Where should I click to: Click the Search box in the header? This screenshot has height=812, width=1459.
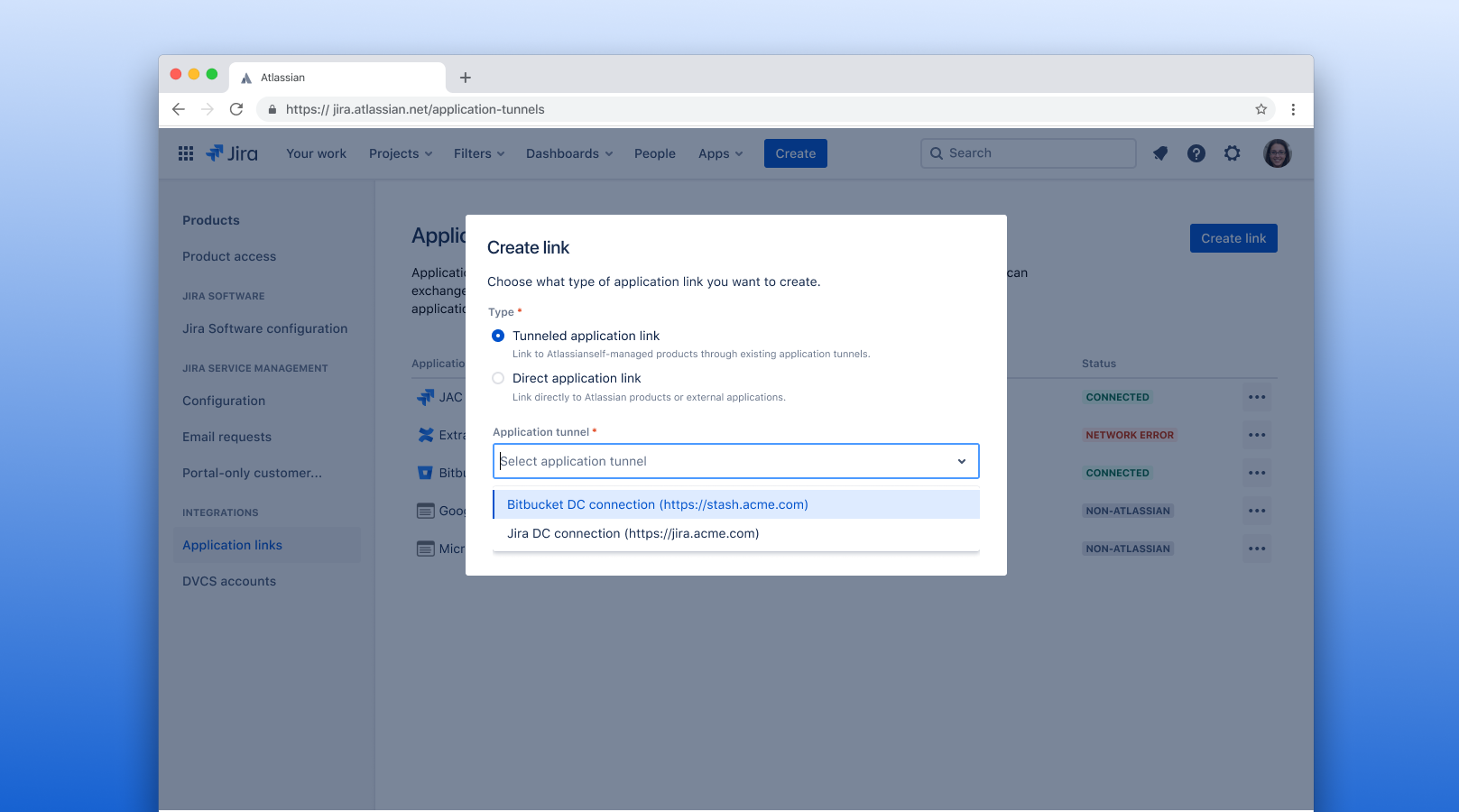coord(1028,153)
